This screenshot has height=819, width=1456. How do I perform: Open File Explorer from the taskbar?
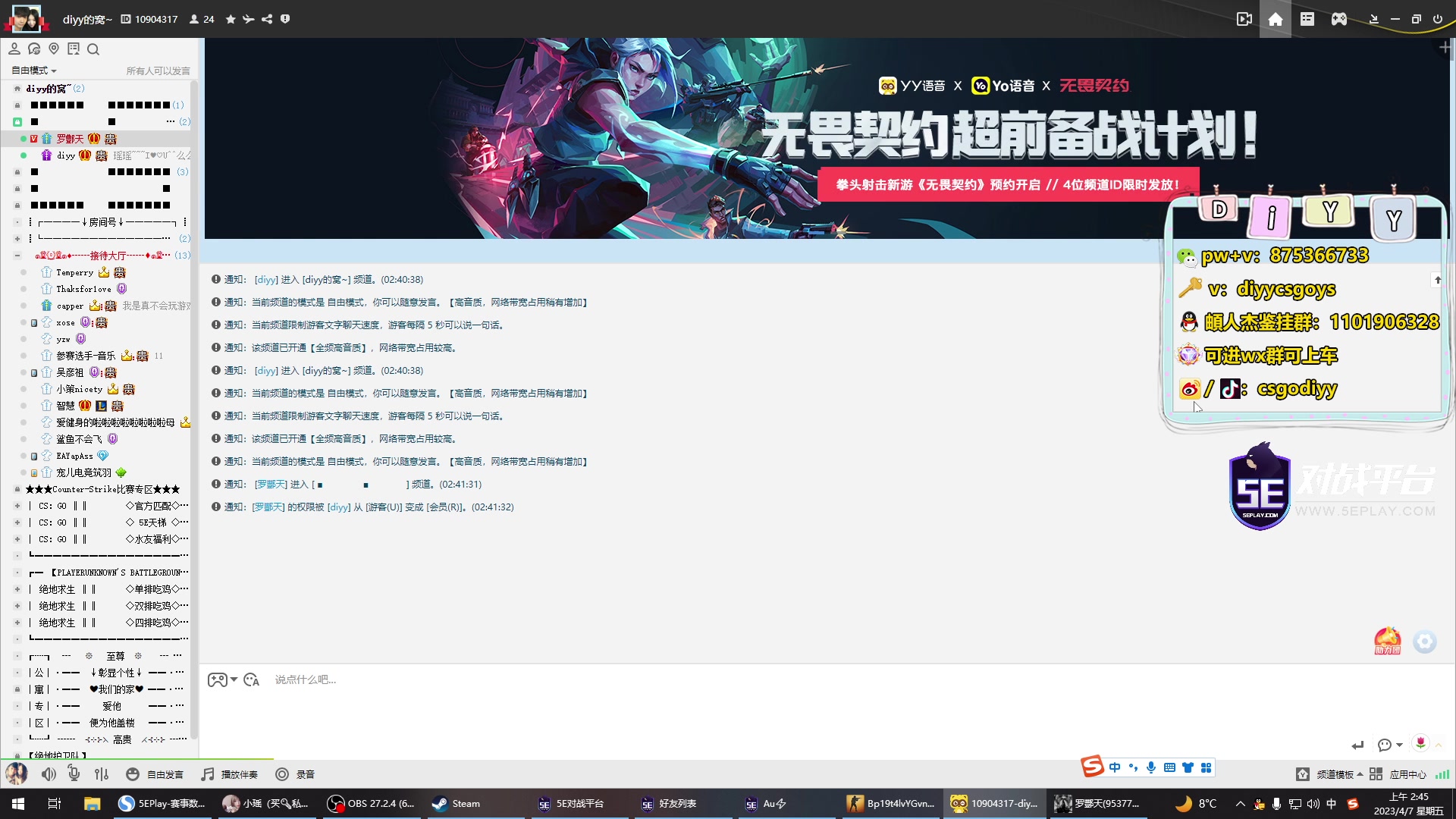(92, 804)
